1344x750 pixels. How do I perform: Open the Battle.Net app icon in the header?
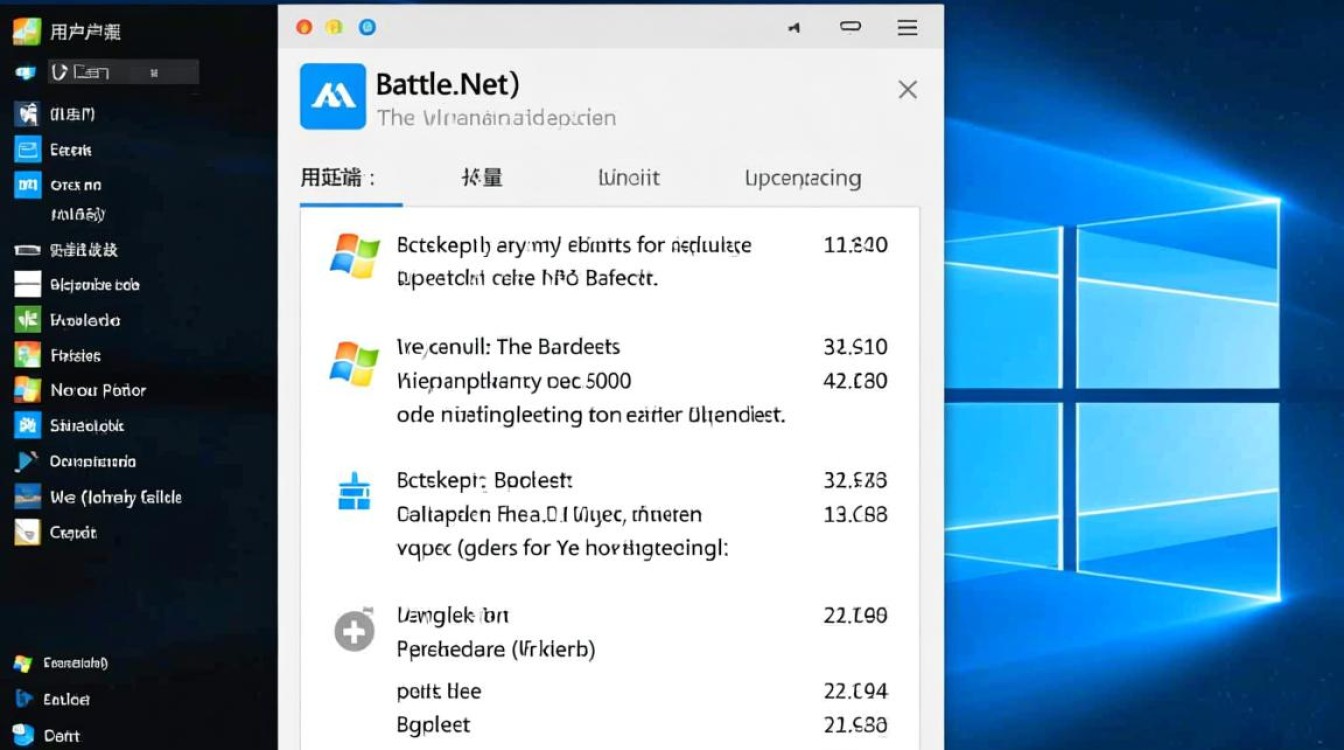pos(331,97)
